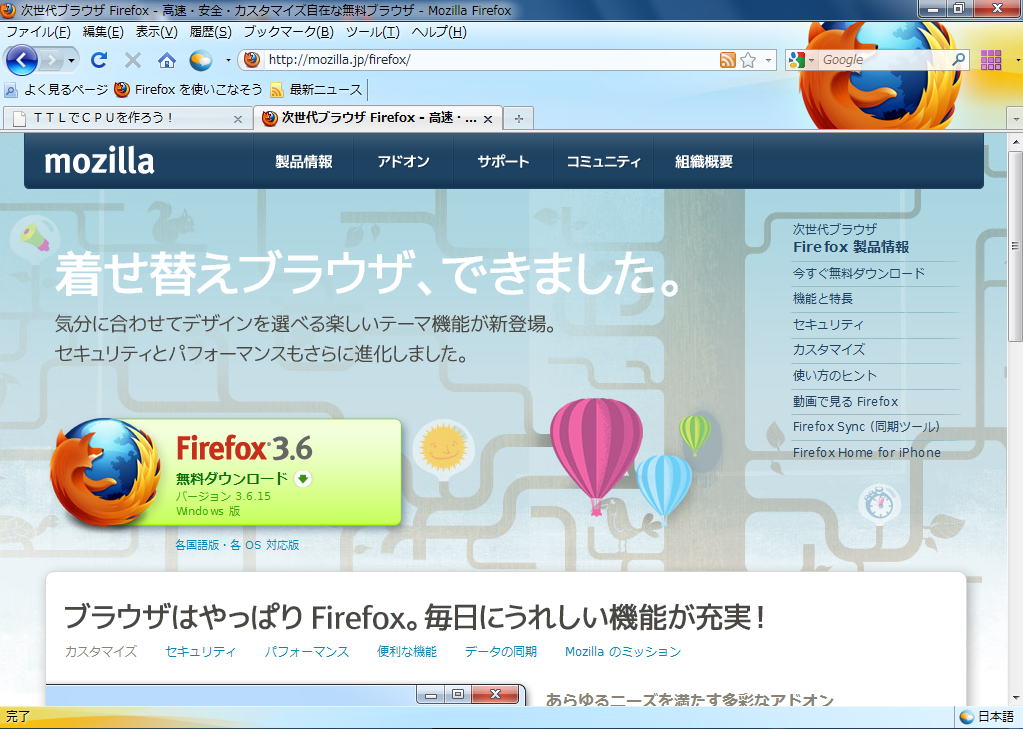Open the 履歴(S) menu

click(211, 32)
